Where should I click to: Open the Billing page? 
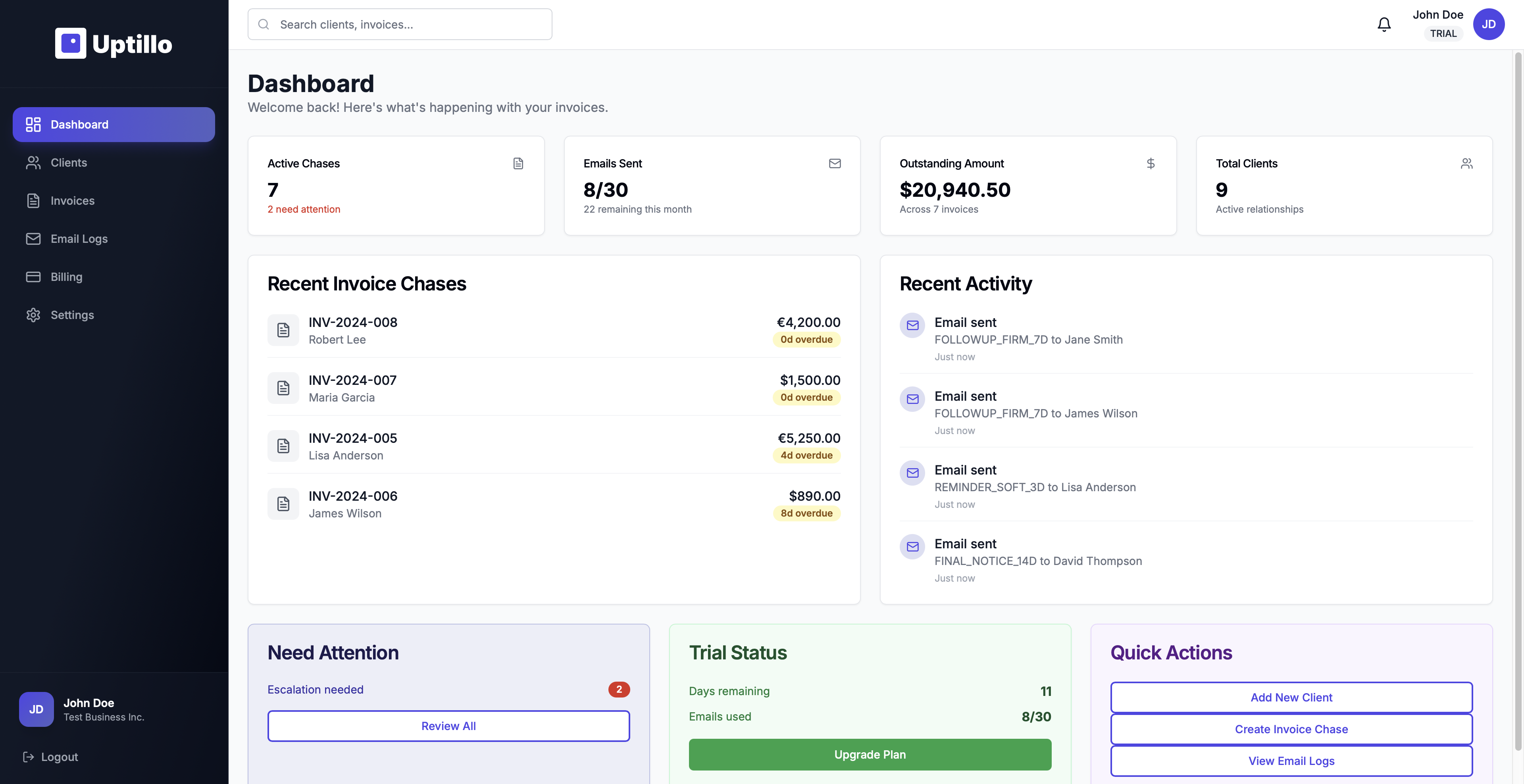point(114,277)
